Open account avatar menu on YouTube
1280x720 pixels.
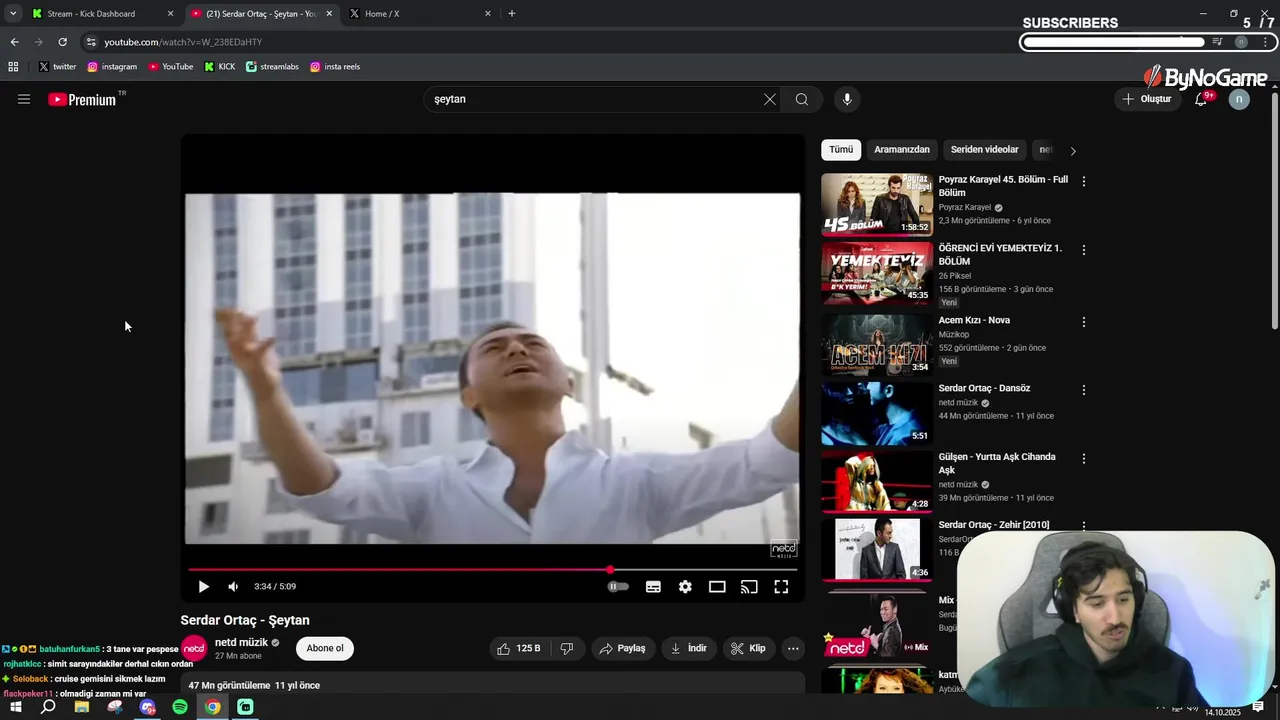(x=1239, y=99)
